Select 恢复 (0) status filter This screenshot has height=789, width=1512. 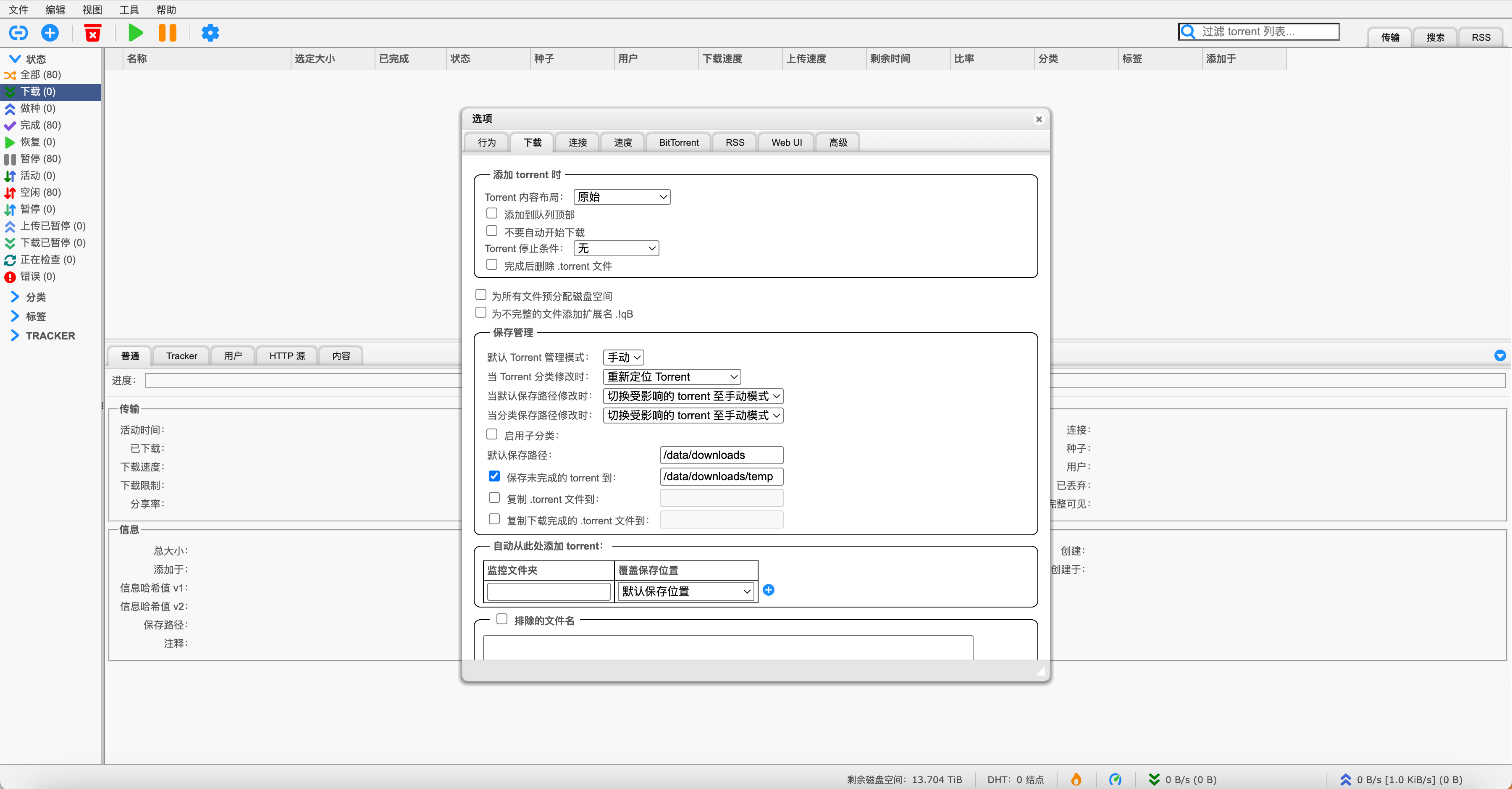50,142
